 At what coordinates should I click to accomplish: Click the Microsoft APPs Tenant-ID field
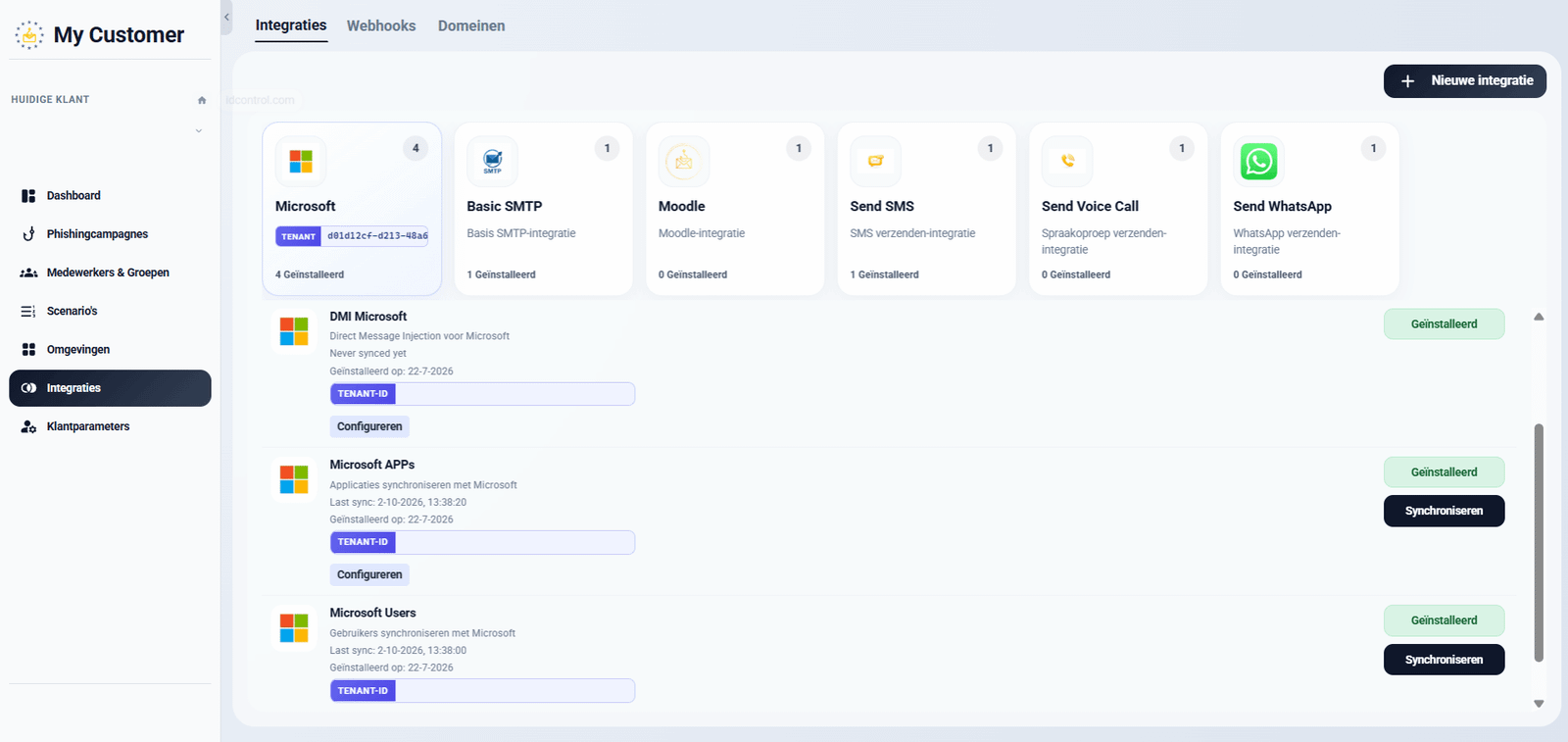482,542
